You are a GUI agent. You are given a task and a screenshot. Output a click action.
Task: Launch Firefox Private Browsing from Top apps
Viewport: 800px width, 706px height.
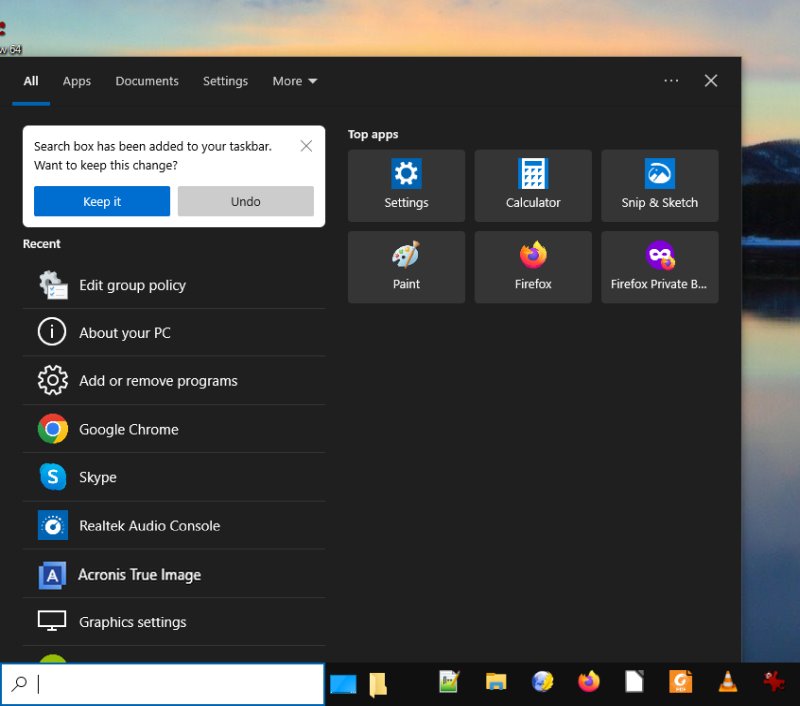(659, 266)
